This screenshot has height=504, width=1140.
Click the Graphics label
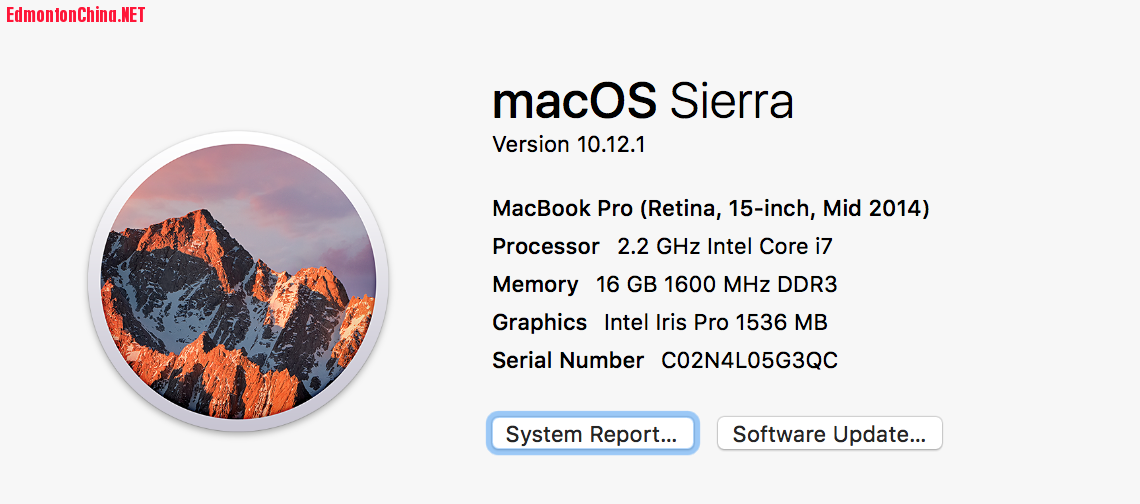(x=539, y=322)
